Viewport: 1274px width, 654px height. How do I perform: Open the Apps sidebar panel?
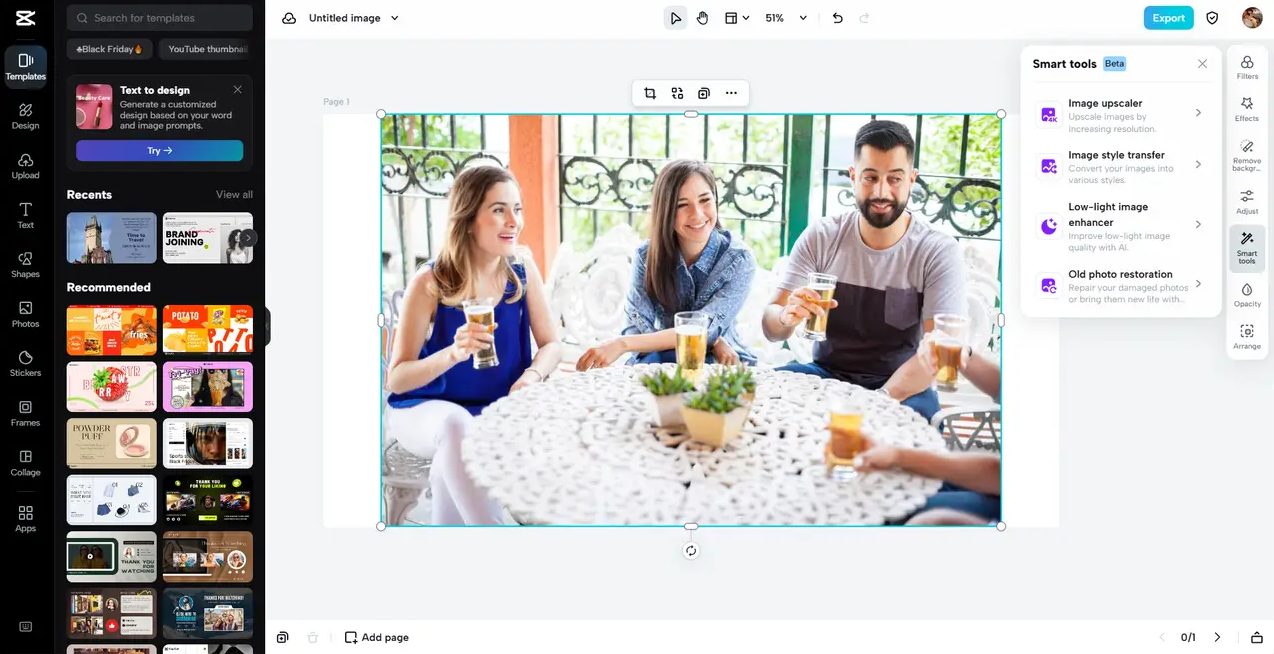click(x=25, y=519)
